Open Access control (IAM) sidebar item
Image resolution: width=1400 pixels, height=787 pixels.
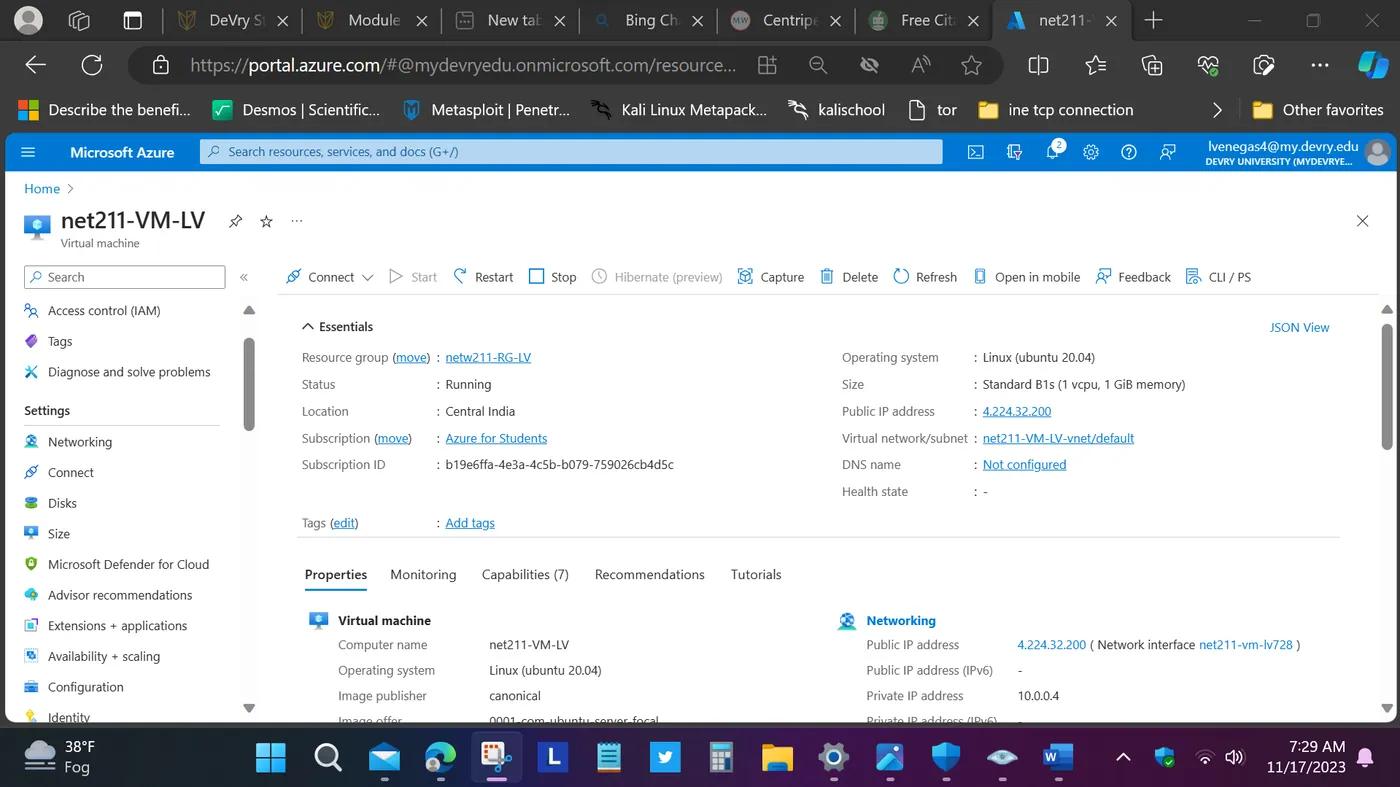[x=104, y=311]
